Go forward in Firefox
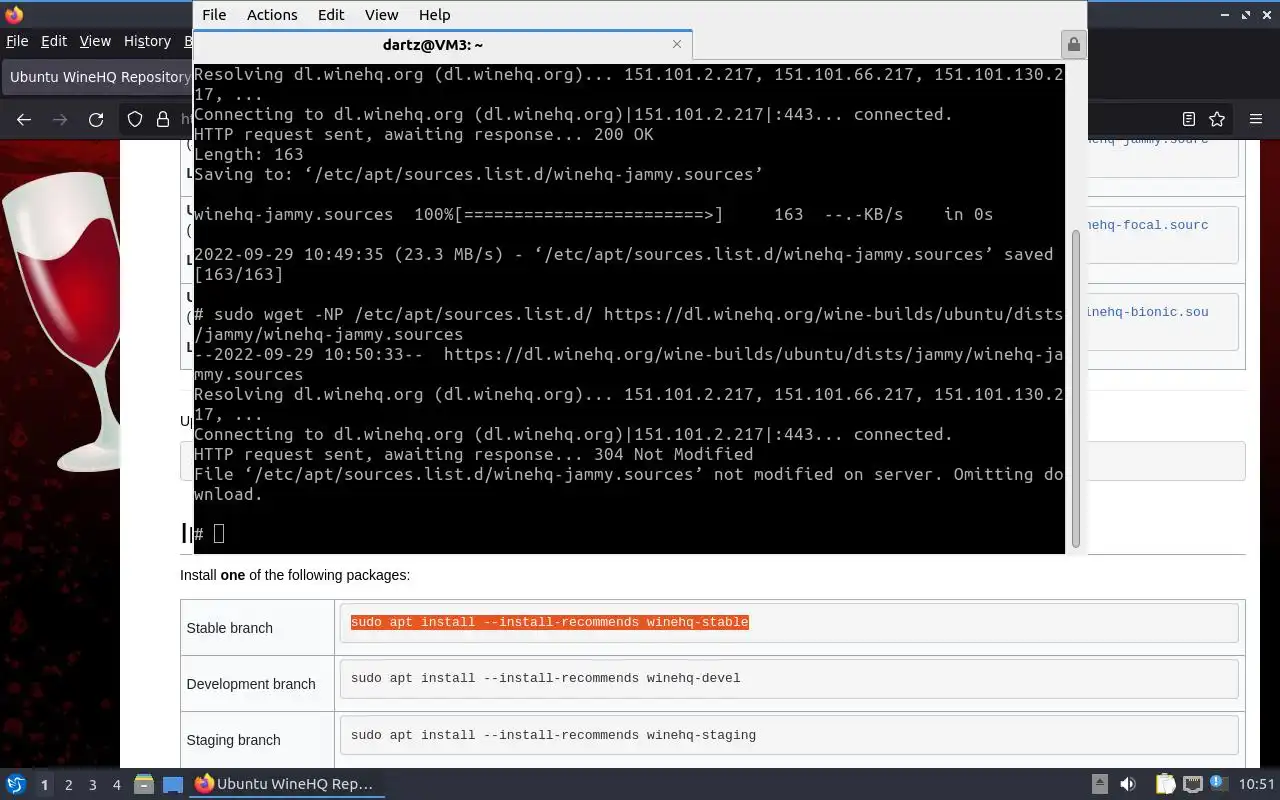This screenshot has height=800, width=1280. [60, 119]
